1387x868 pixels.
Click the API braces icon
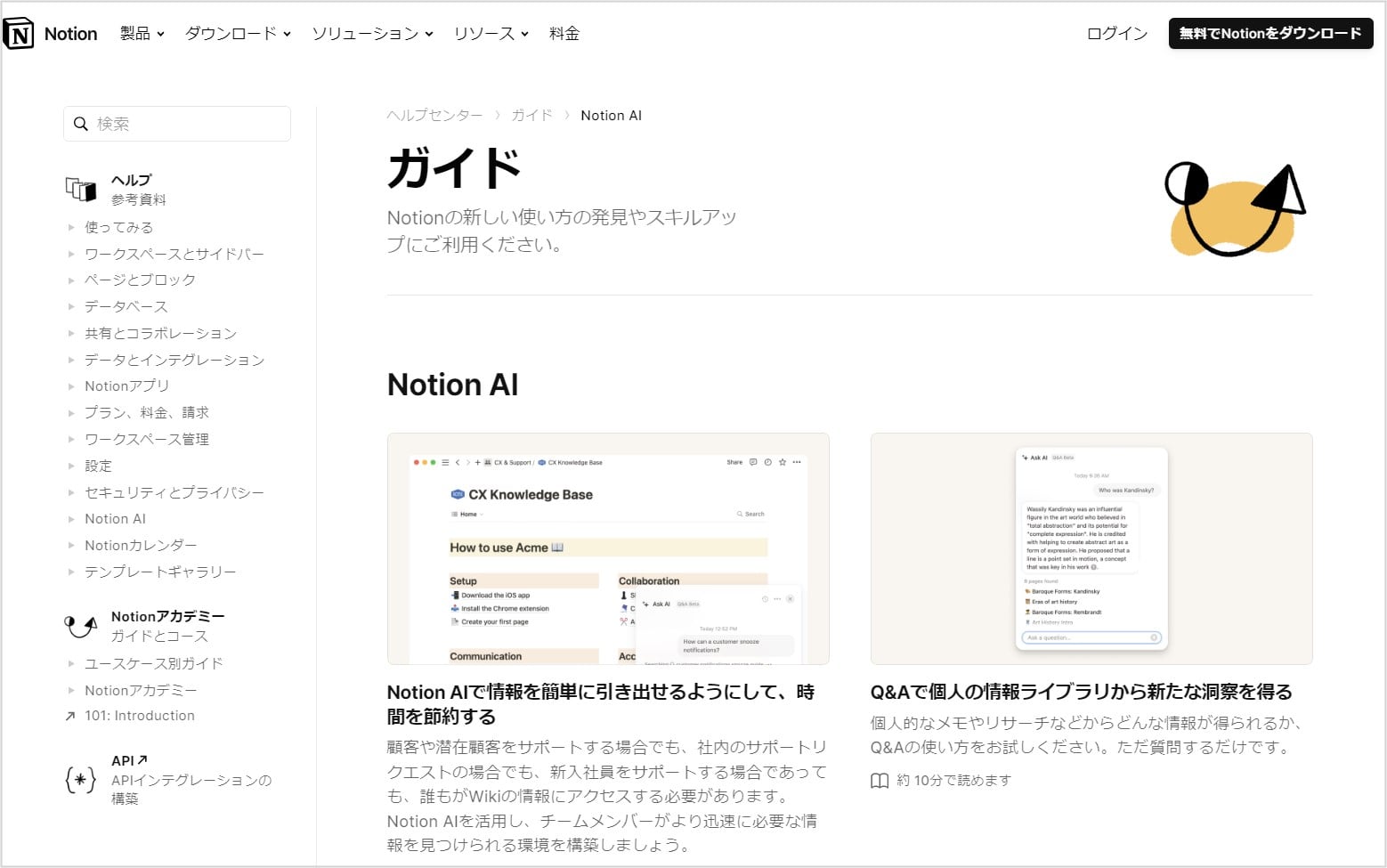[81, 780]
